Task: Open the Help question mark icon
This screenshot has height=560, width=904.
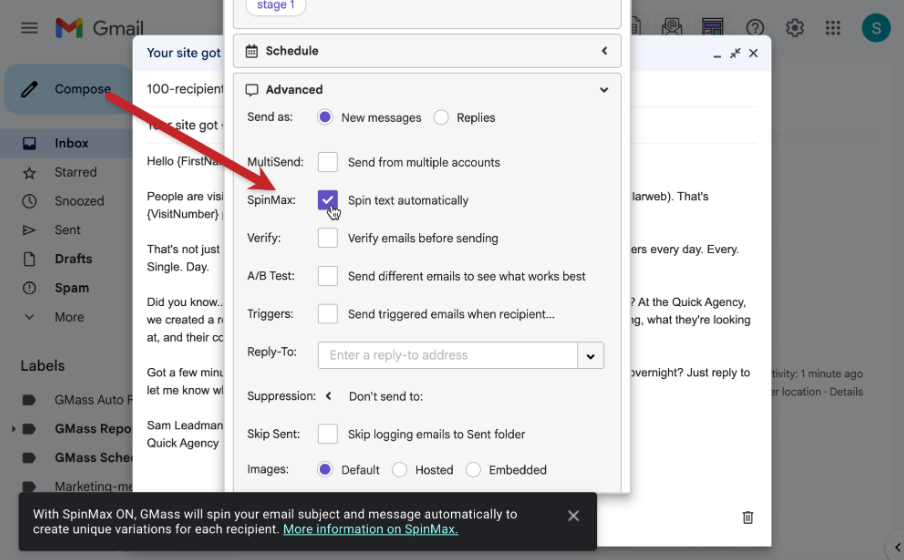Action: click(755, 28)
